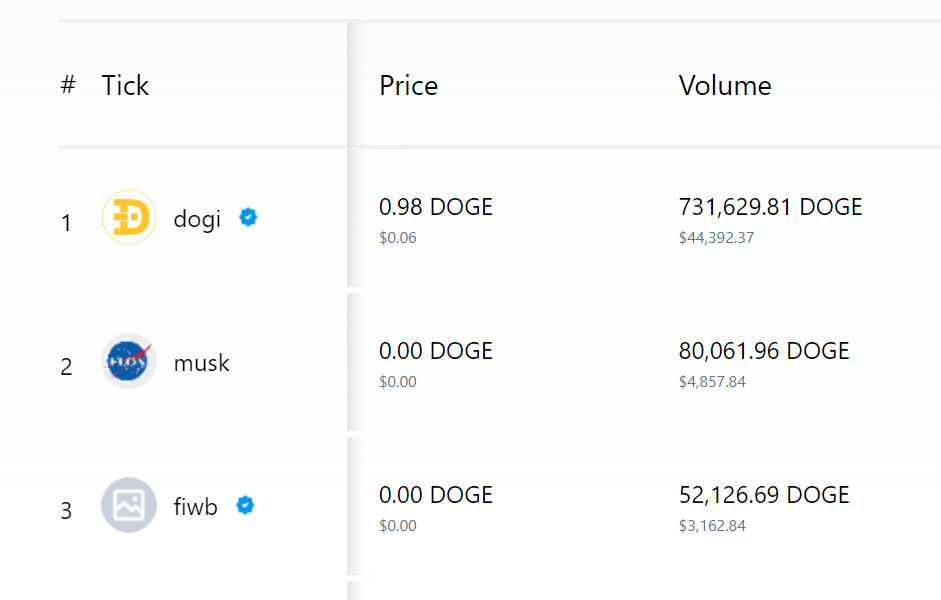Click dogi volume 731,629.81 DOGE

point(770,207)
